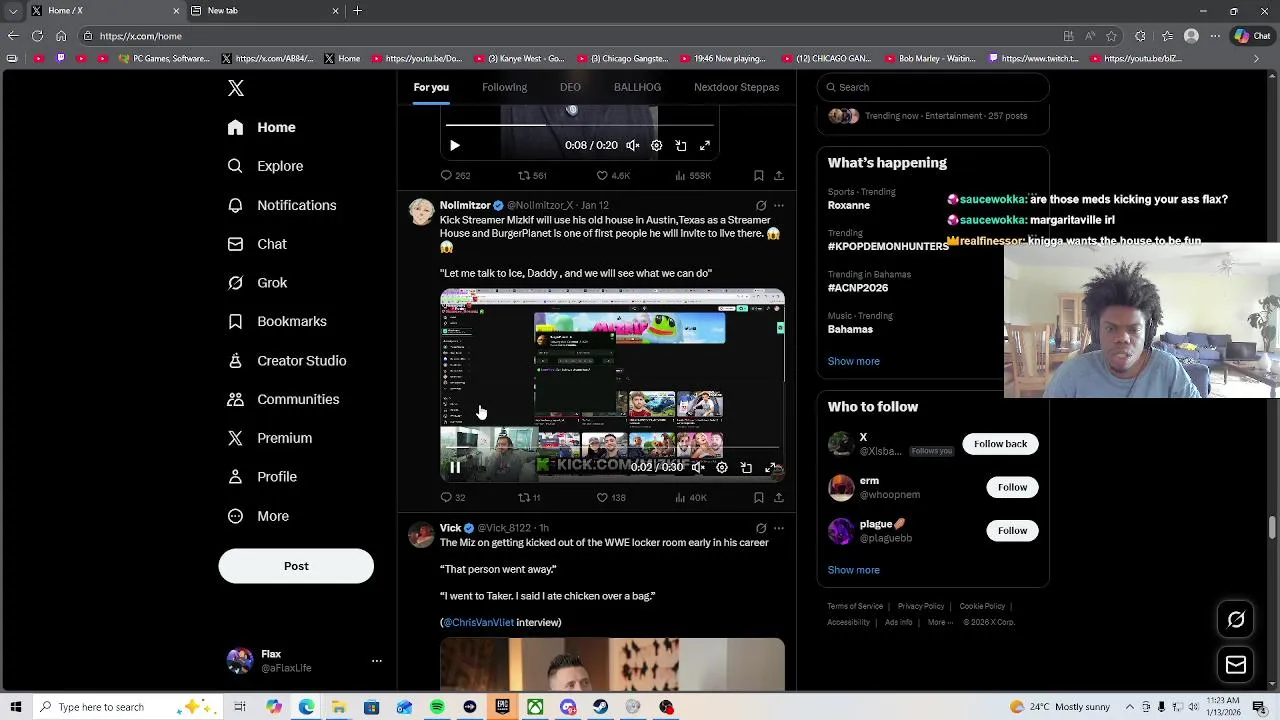Mute toggle on top video player
Image resolution: width=1280 pixels, height=720 pixels.
[x=633, y=145]
